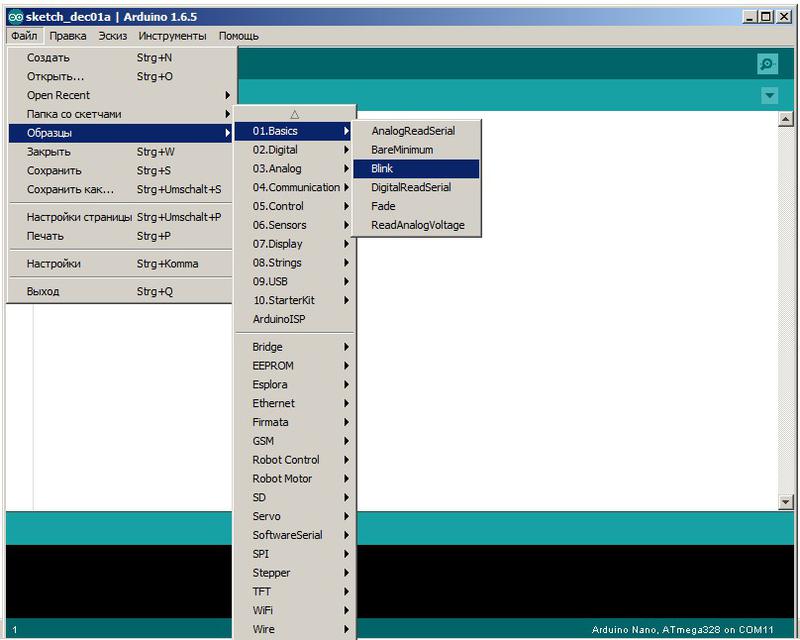Open the Esplora library examples

click(x=294, y=385)
